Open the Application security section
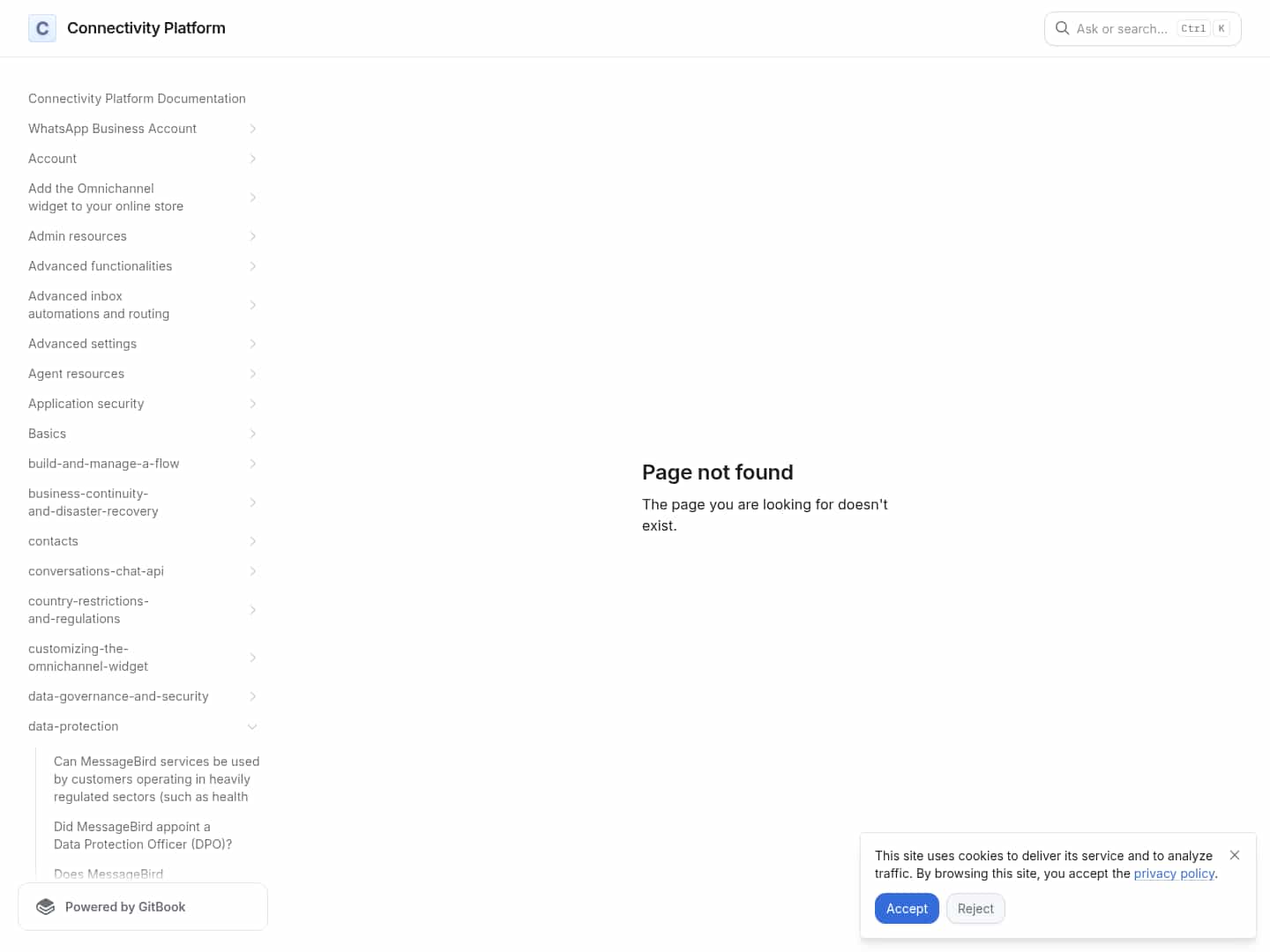This screenshot has height=952, width=1270. pyautogui.click(x=86, y=404)
